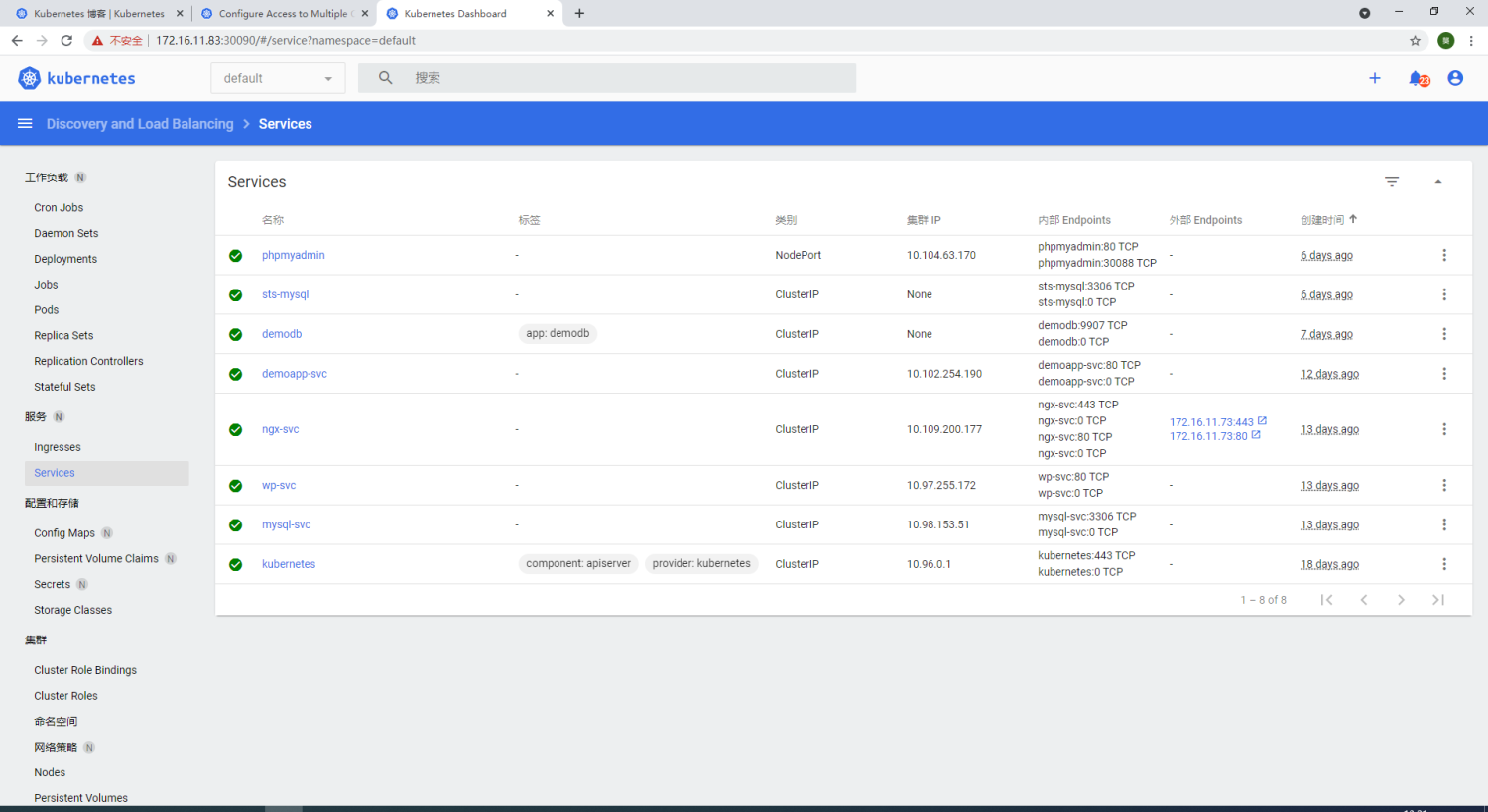This screenshot has height=812, width=1488.
Task: Open the user account icon
Action: 1455,78
